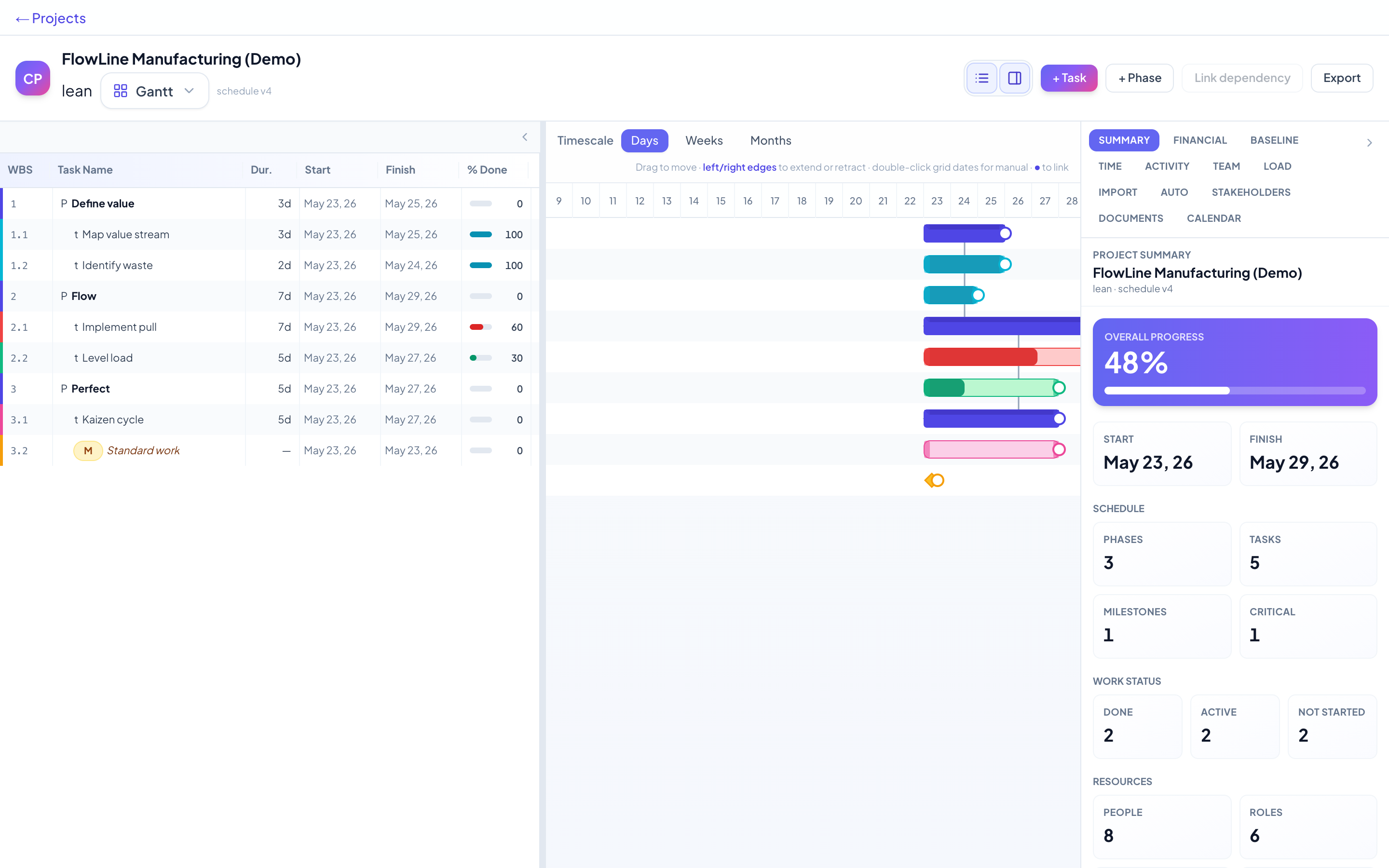Sort by the WBS column header
This screenshot has width=1389, height=868.
[20, 170]
